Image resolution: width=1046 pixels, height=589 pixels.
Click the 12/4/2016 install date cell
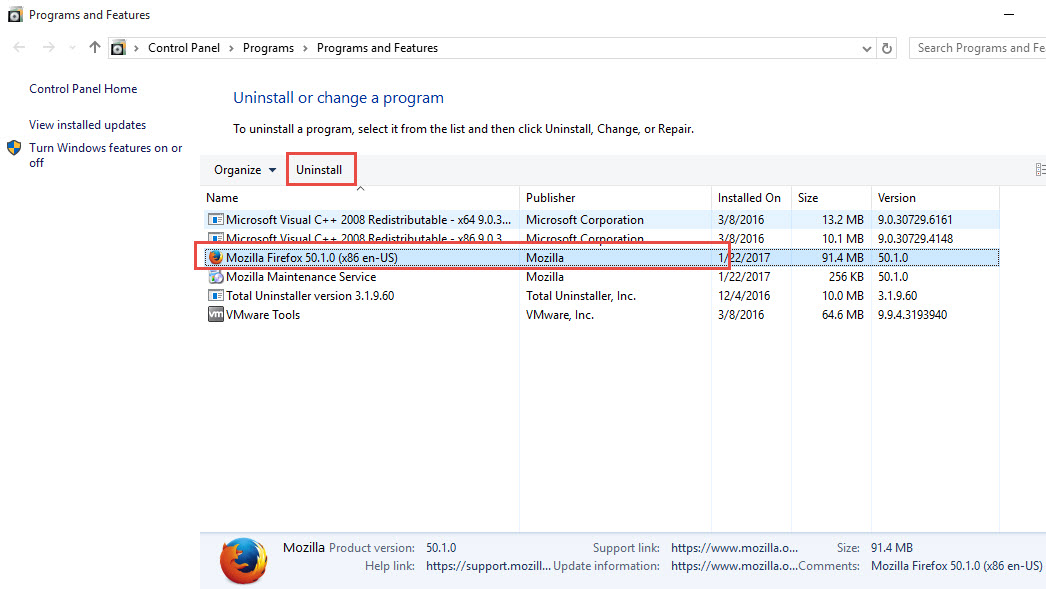coord(744,296)
